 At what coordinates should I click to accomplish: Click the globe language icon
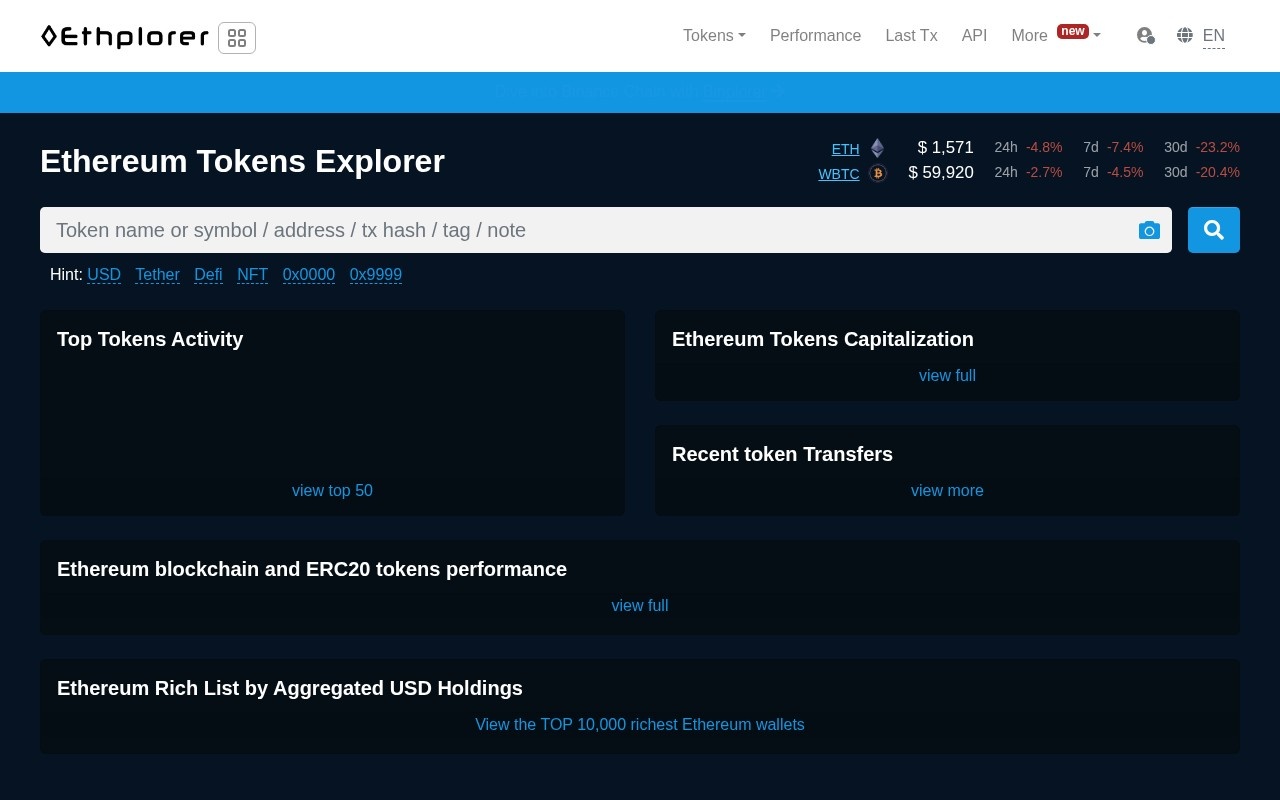pyautogui.click(x=1185, y=35)
